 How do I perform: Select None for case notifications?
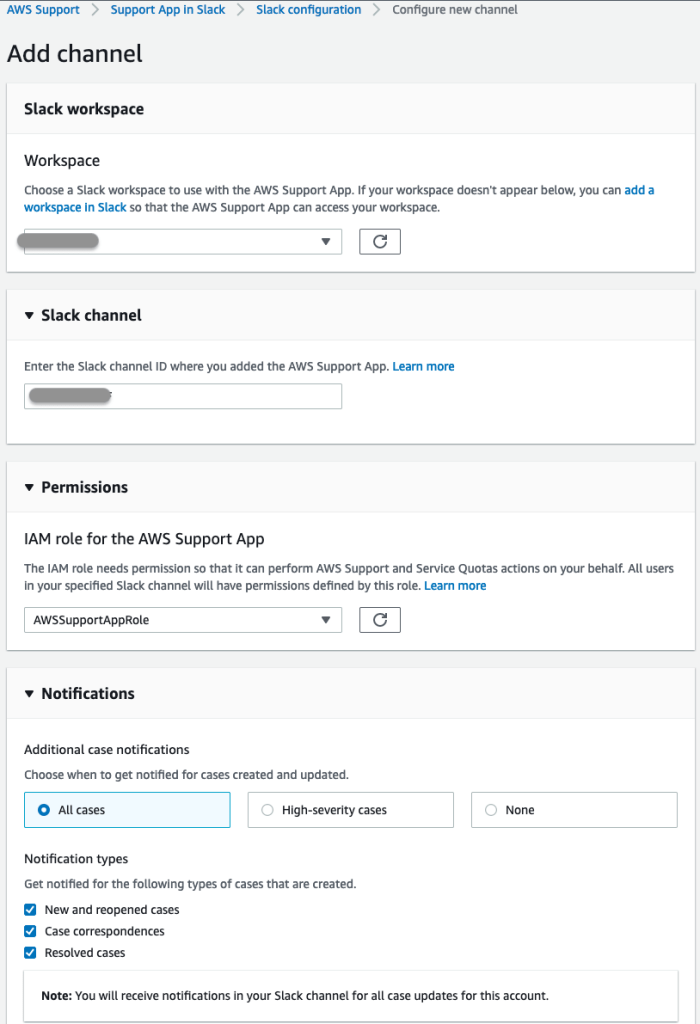[x=491, y=810]
